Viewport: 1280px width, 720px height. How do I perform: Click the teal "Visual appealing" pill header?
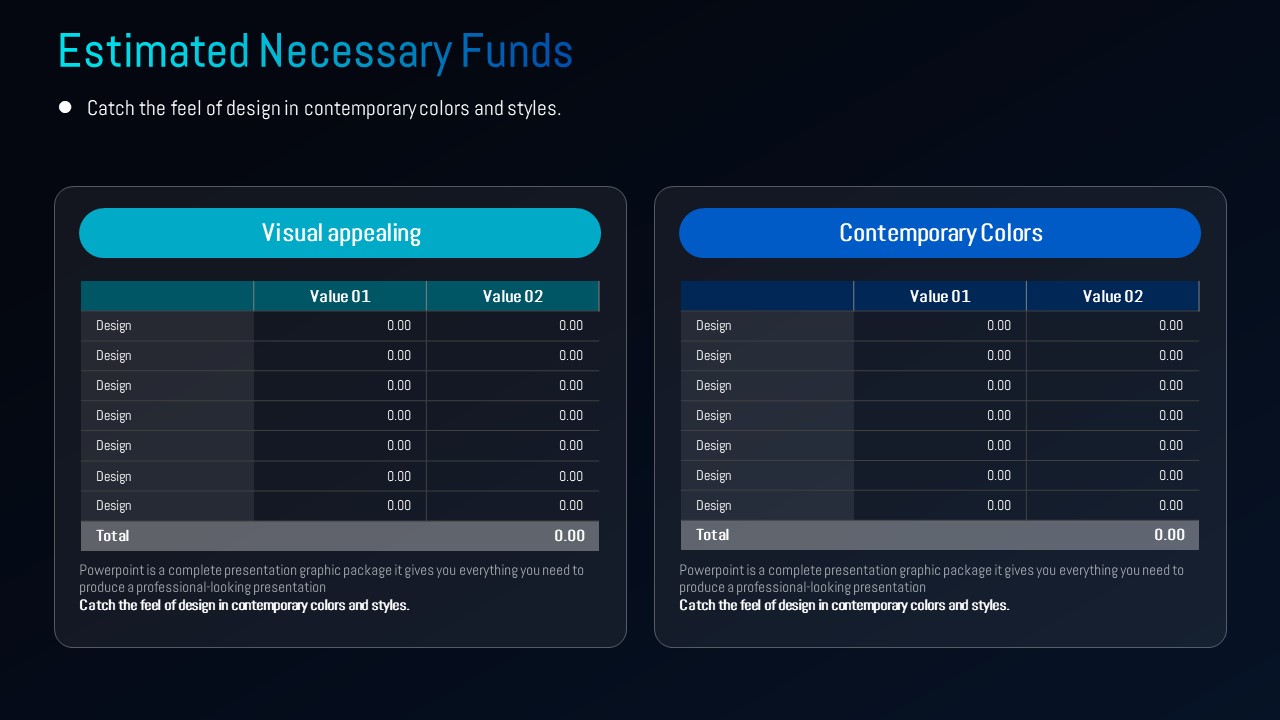coord(340,233)
